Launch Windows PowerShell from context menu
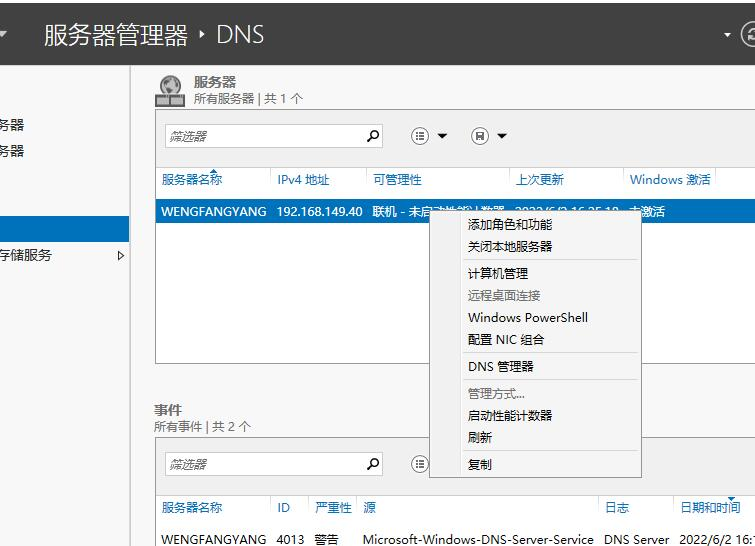Image resolution: width=755 pixels, height=546 pixels. [528, 318]
